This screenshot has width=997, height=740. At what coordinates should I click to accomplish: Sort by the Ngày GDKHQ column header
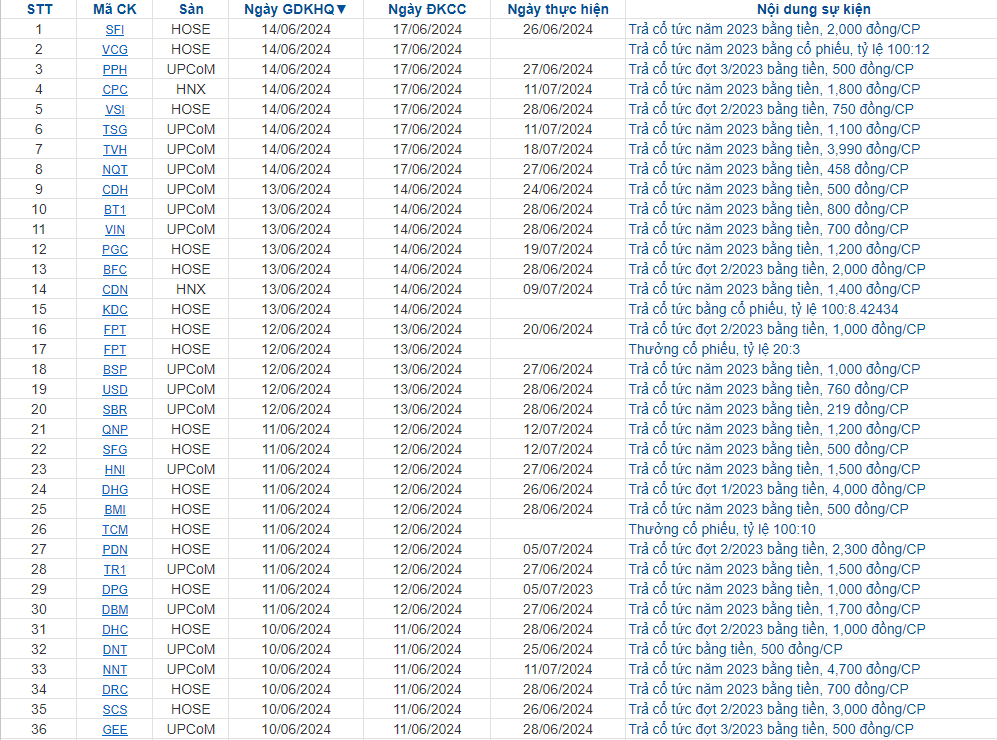[296, 10]
